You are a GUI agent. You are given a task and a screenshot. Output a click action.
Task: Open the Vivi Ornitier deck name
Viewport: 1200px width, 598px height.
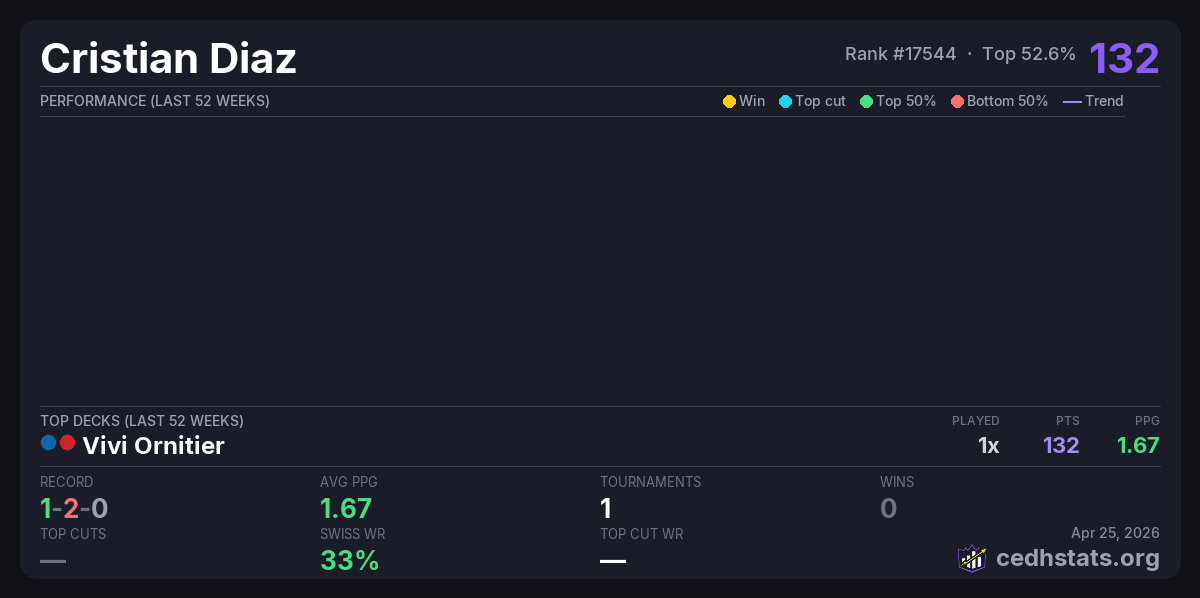[x=153, y=446]
